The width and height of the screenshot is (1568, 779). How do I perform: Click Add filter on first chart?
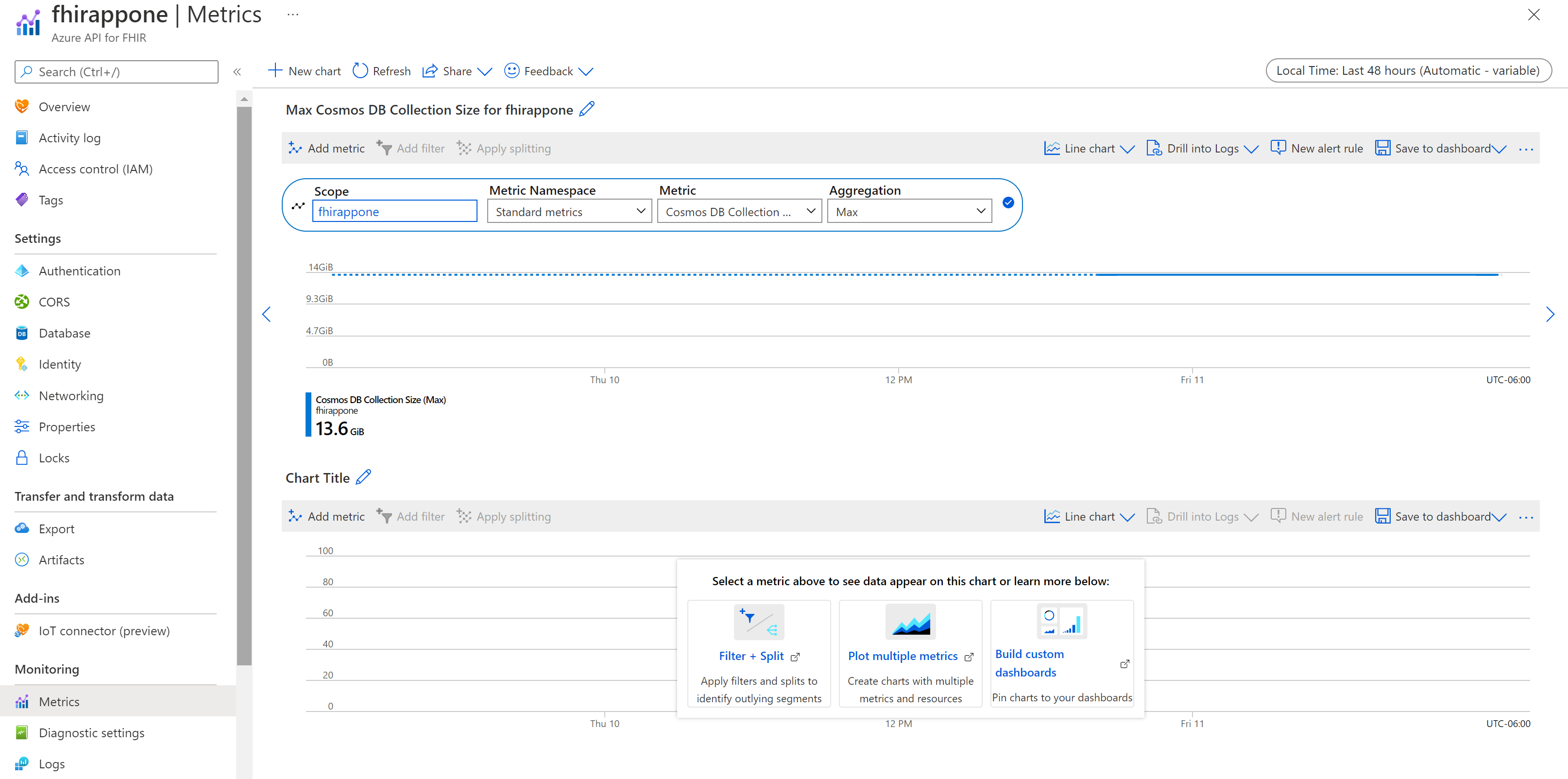click(411, 149)
